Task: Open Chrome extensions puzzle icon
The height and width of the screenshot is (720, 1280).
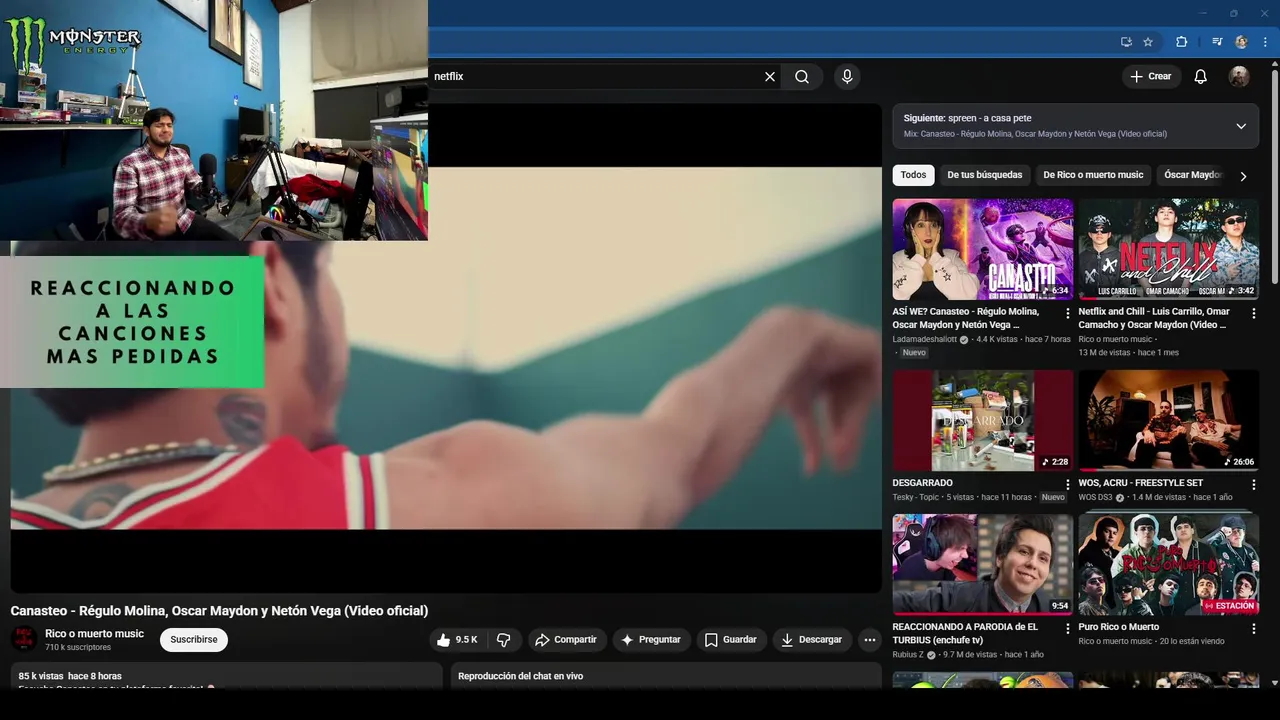Action: 1181,42
